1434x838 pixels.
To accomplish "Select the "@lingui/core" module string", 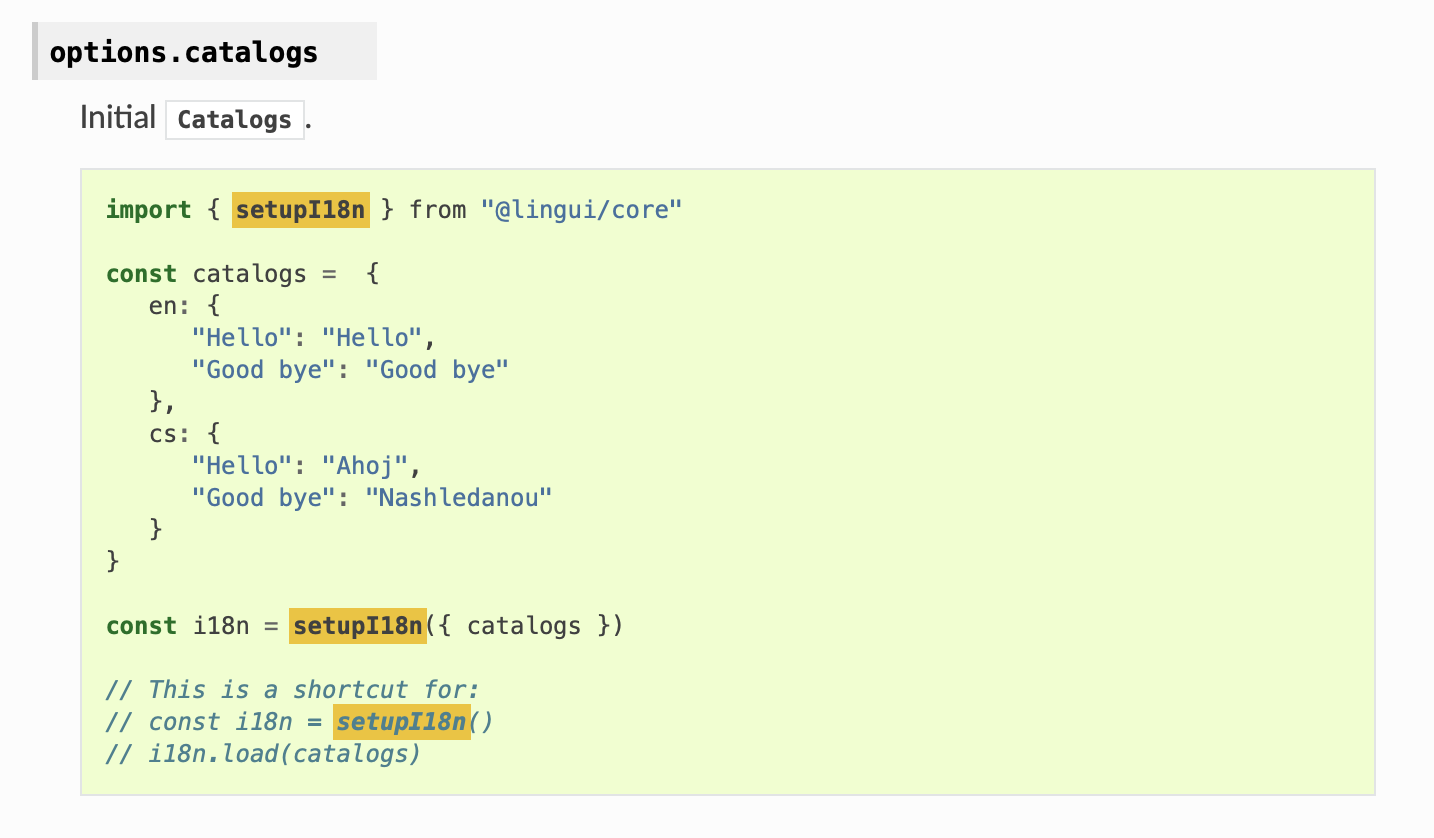I will click(582, 209).
